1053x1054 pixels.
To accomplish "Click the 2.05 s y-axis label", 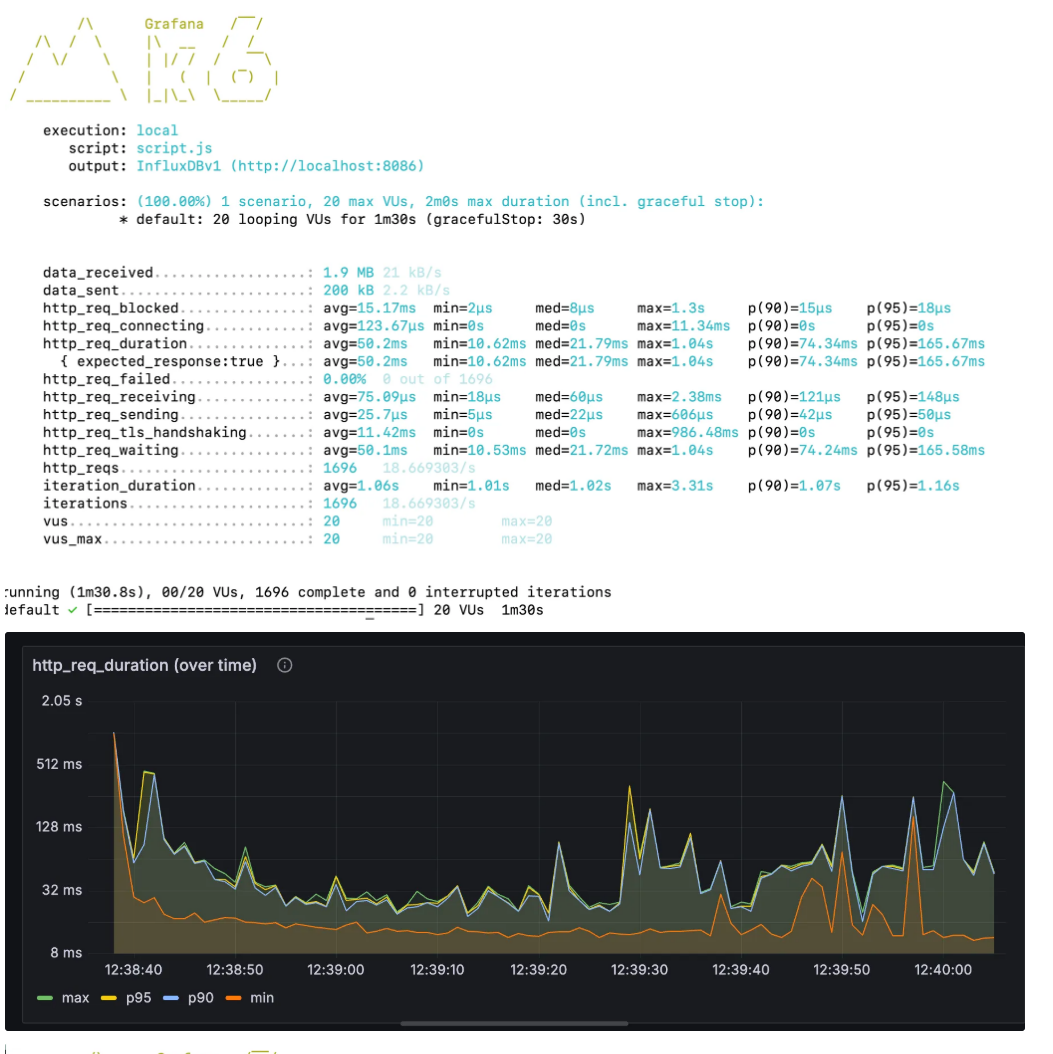I will [x=62, y=700].
